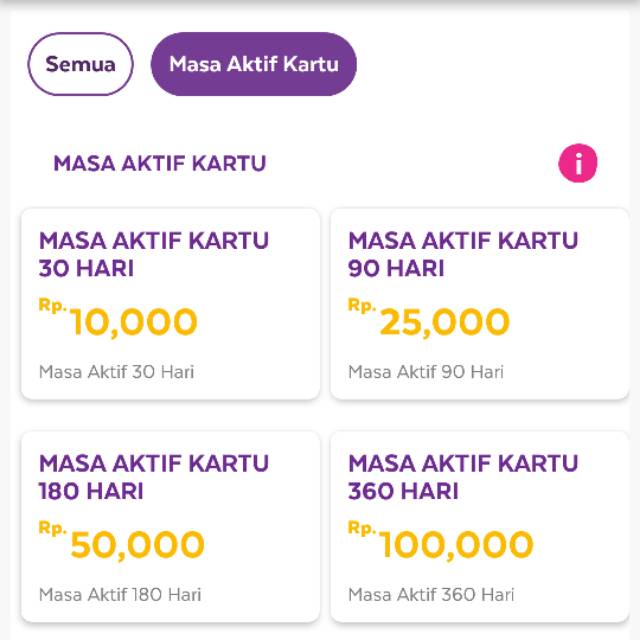The image size is (640, 640).
Task: Open the pink info icon
Action: pyautogui.click(x=577, y=163)
